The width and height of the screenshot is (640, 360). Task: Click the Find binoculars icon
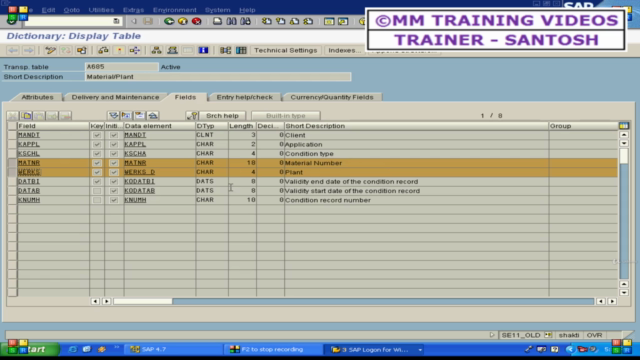231,21
